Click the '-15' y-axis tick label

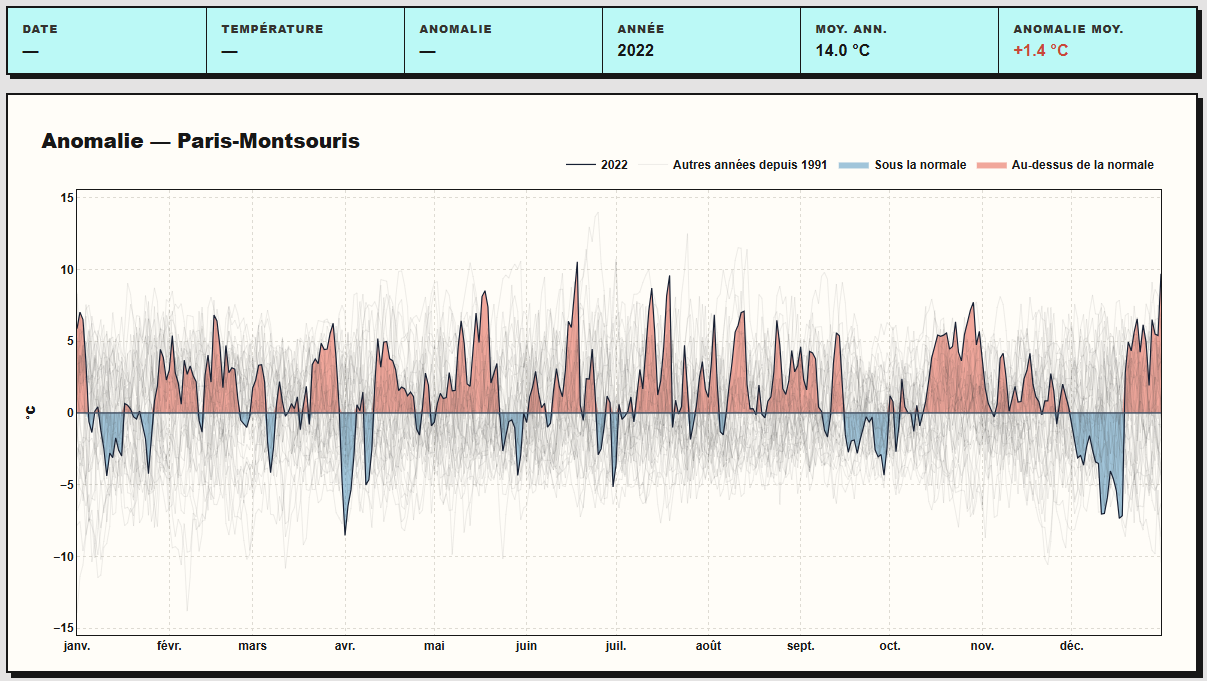[64, 628]
